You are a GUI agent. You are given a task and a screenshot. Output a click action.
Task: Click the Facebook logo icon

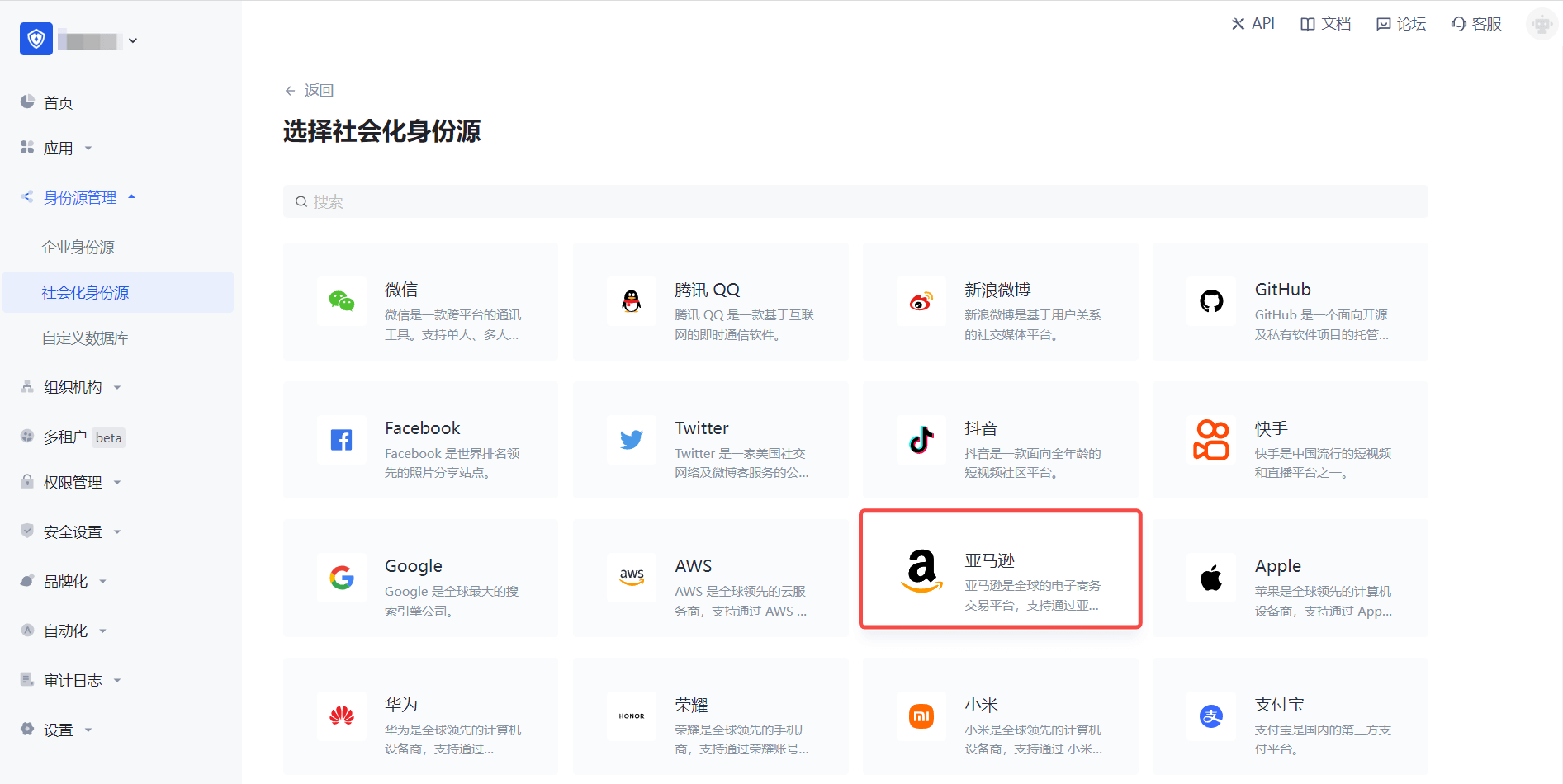341,440
